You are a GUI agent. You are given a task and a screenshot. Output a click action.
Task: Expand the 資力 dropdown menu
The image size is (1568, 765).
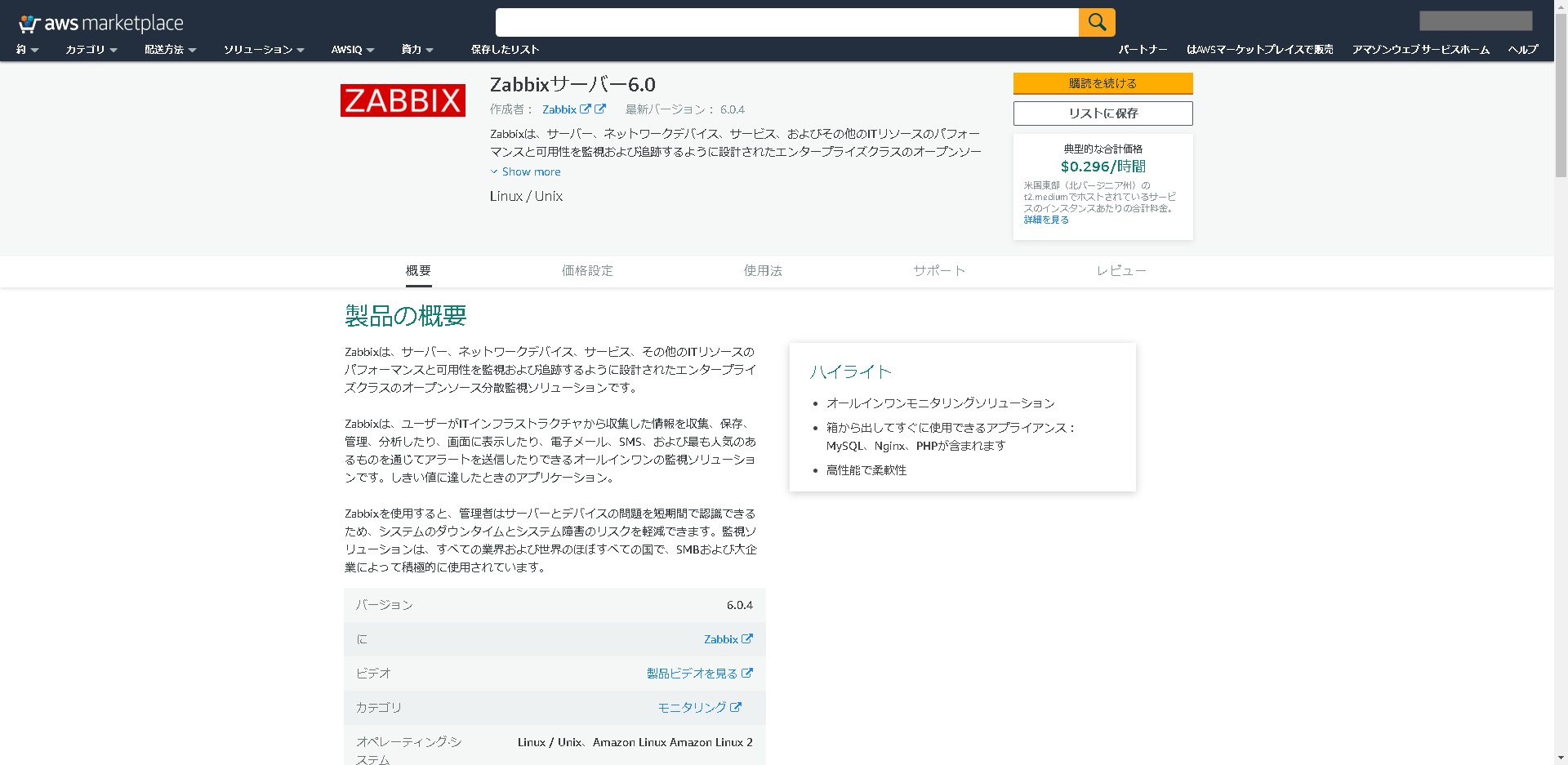417,50
